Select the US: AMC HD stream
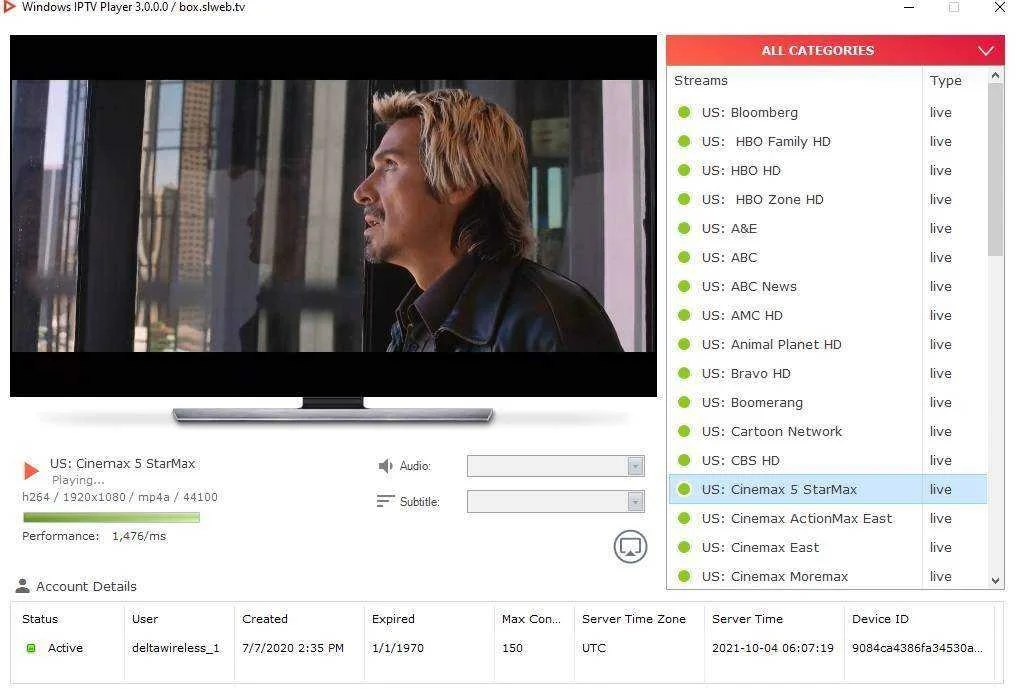 coord(828,315)
